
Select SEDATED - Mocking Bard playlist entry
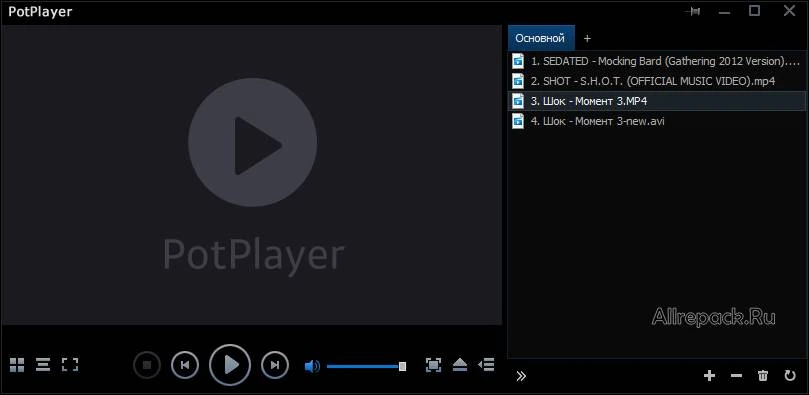point(656,61)
